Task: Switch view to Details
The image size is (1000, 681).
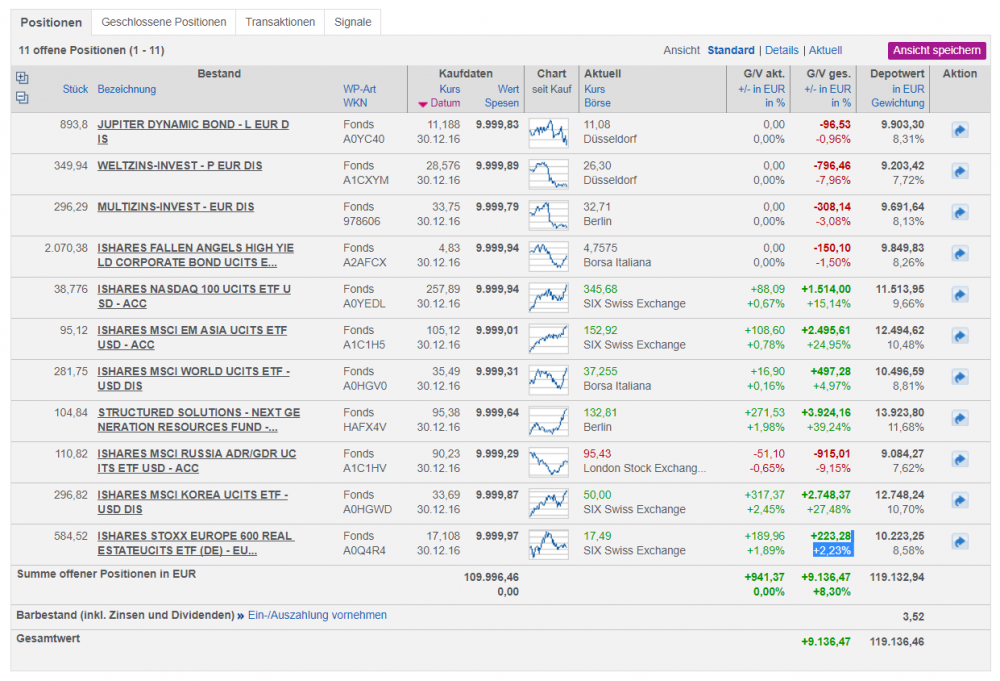Action: (x=782, y=50)
